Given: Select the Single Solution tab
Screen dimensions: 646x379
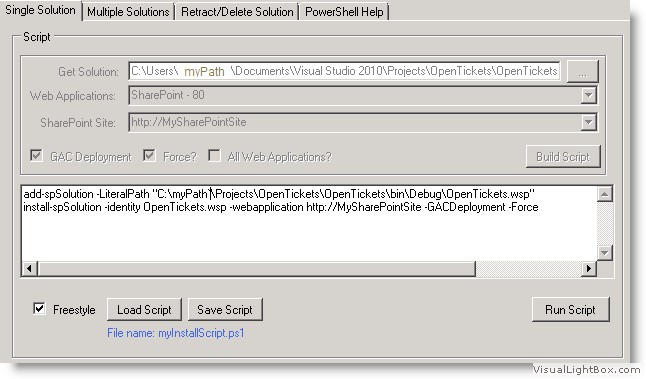Looking at the screenshot, I should (40, 10).
